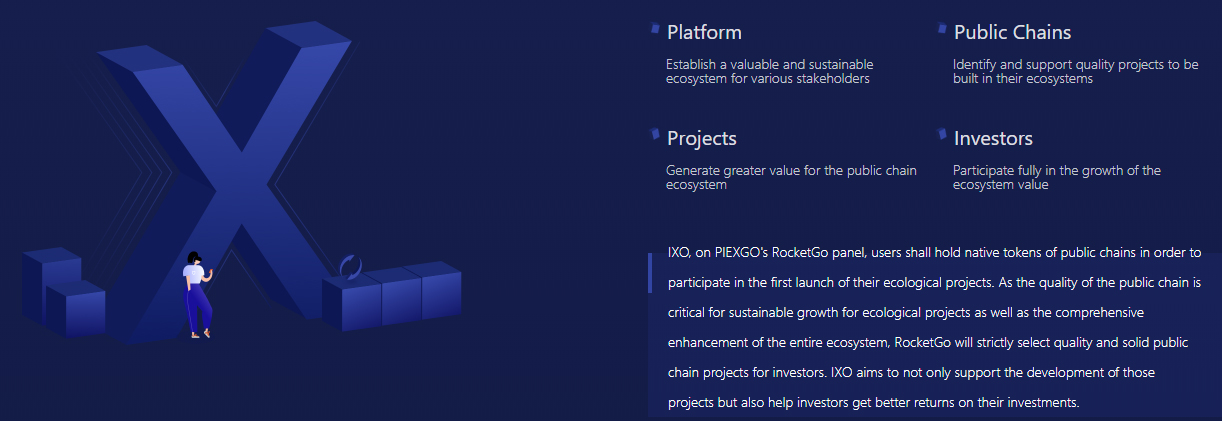Open the Investors heading
Viewport: 1222px width, 421px height.
tap(993, 138)
